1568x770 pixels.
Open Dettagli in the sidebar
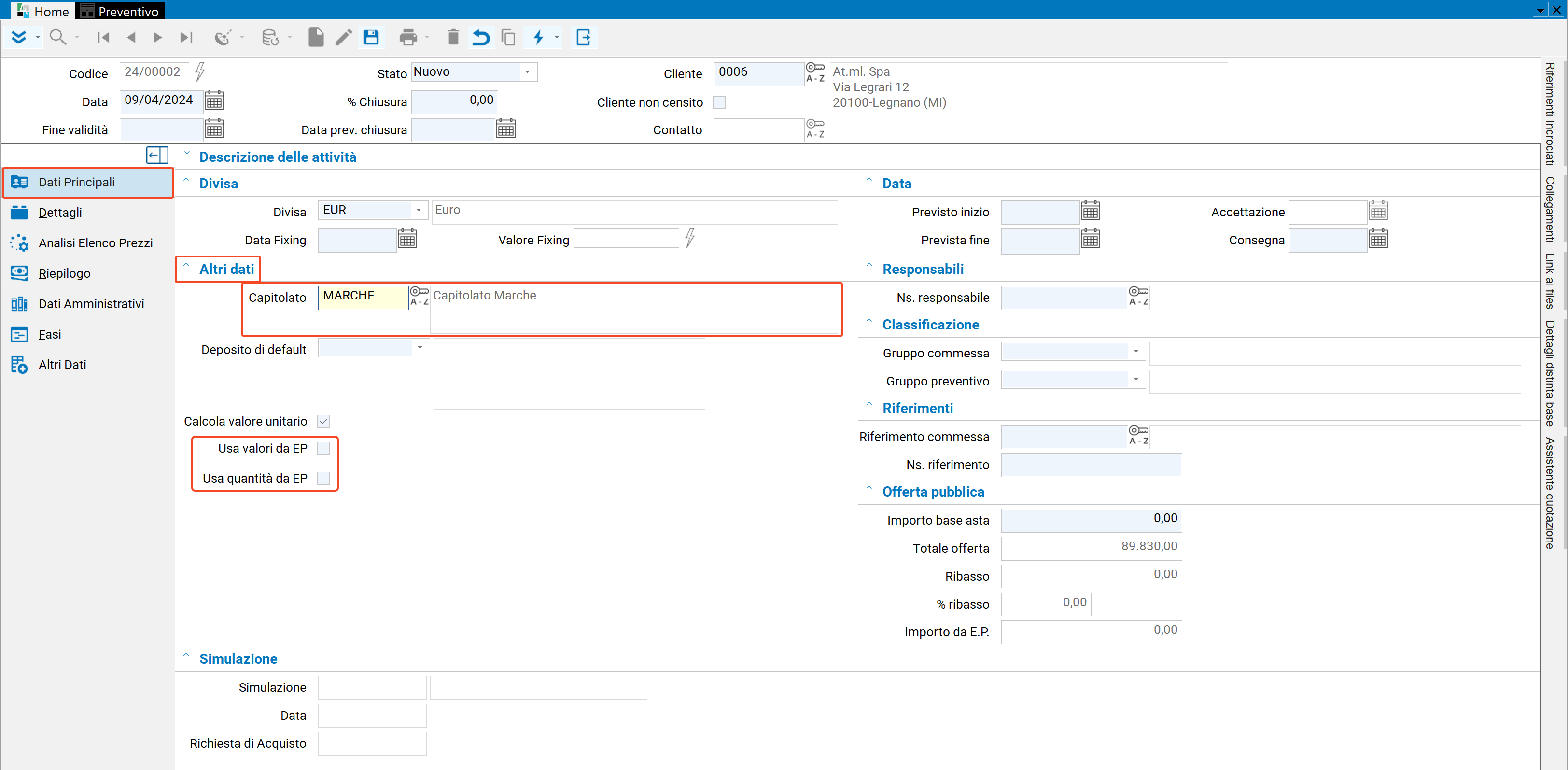click(x=60, y=213)
